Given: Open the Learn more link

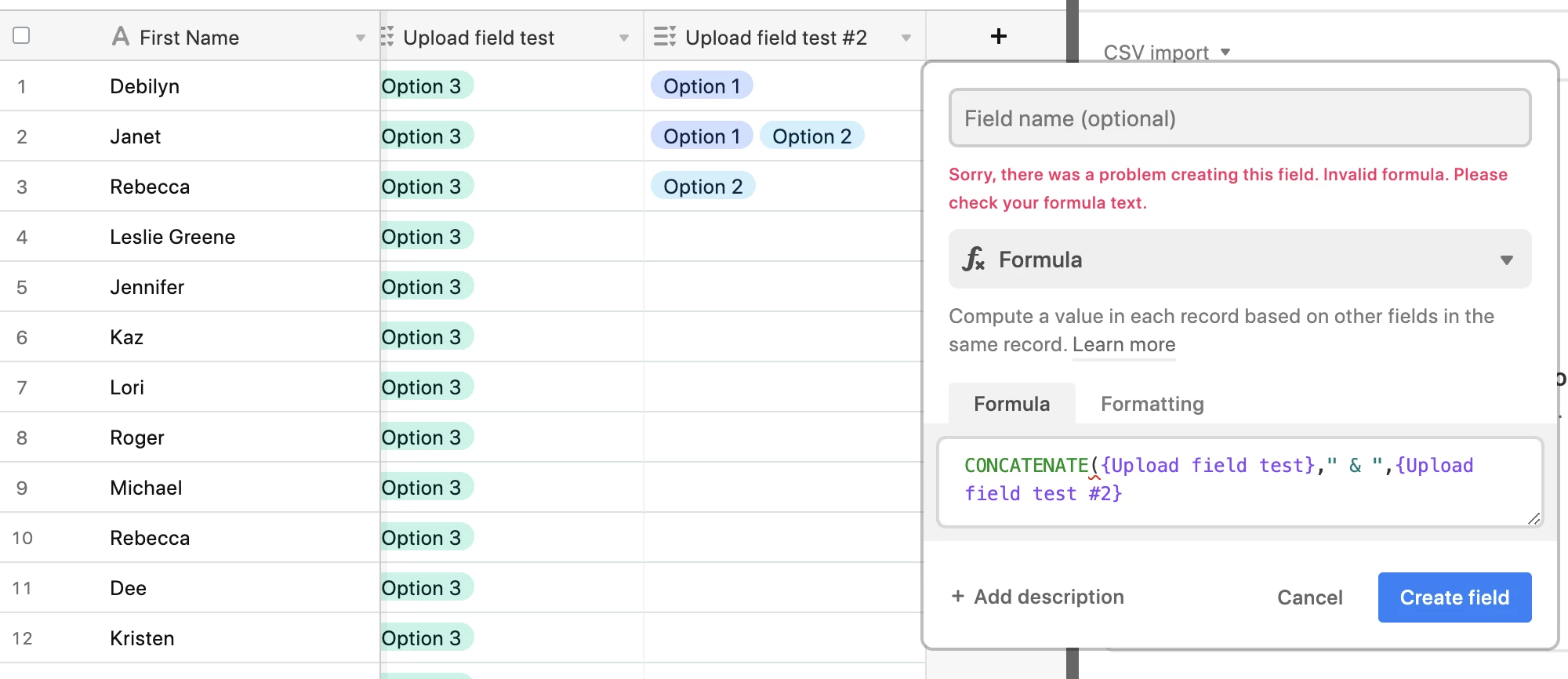Looking at the screenshot, I should (1123, 345).
